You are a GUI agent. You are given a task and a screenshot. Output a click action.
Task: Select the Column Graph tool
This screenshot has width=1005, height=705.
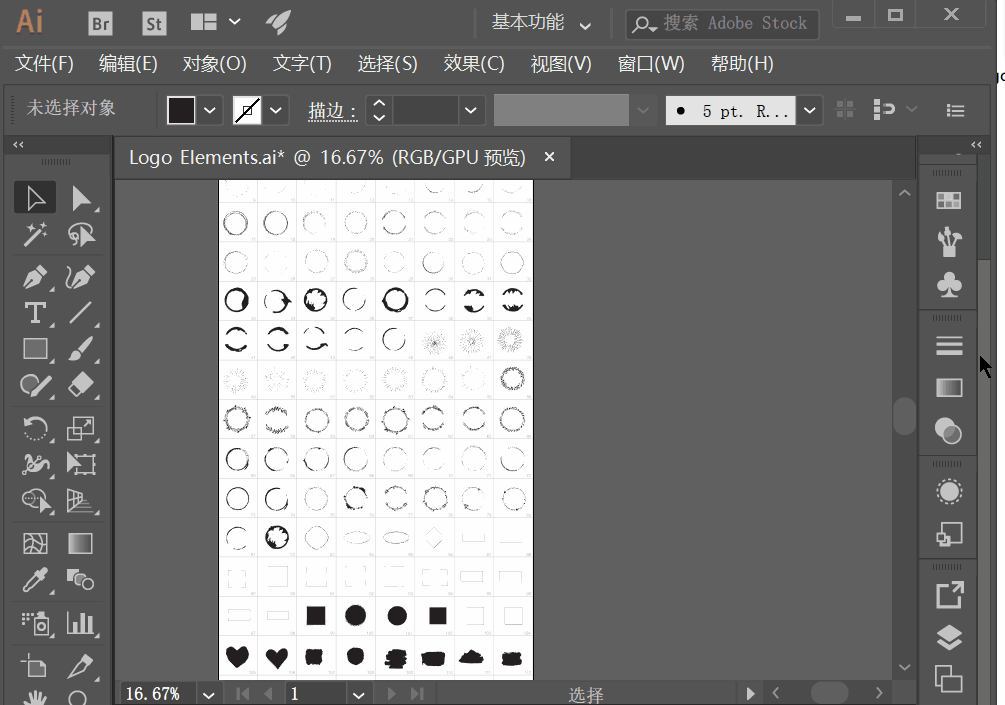pos(80,623)
